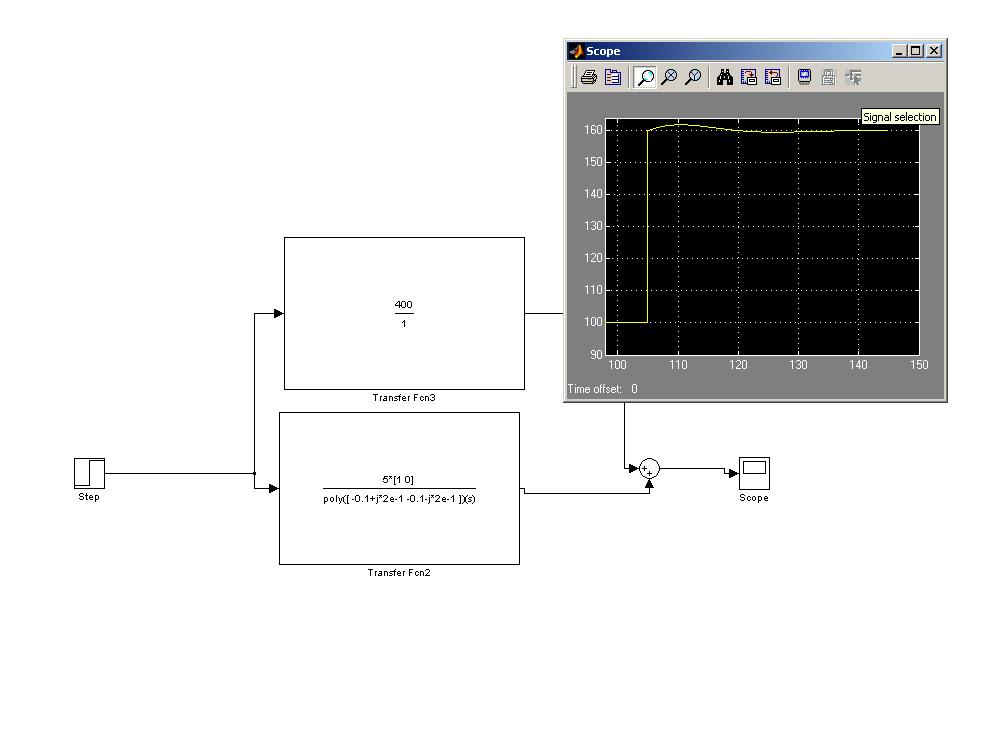Click the Time offset label in Scope
Screen dimensions: 996x742
(x=595, y=389)
